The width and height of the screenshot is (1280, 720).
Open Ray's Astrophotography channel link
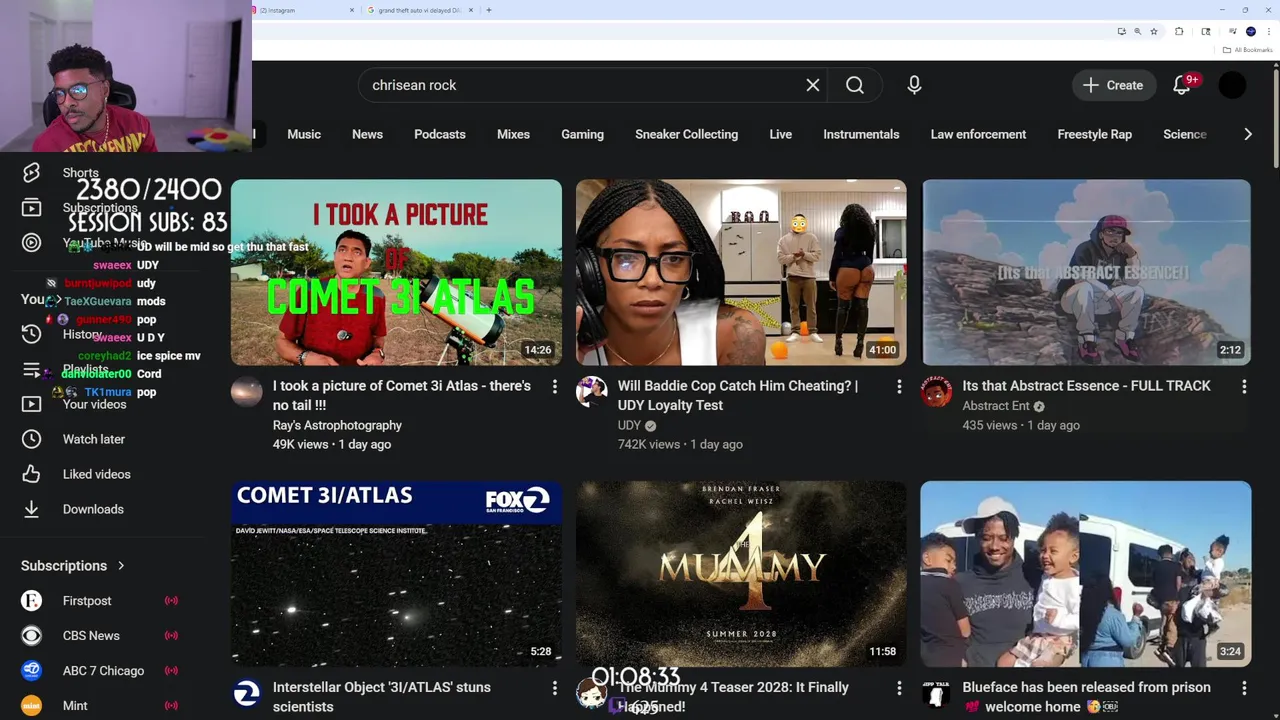(x=337, y=425)
